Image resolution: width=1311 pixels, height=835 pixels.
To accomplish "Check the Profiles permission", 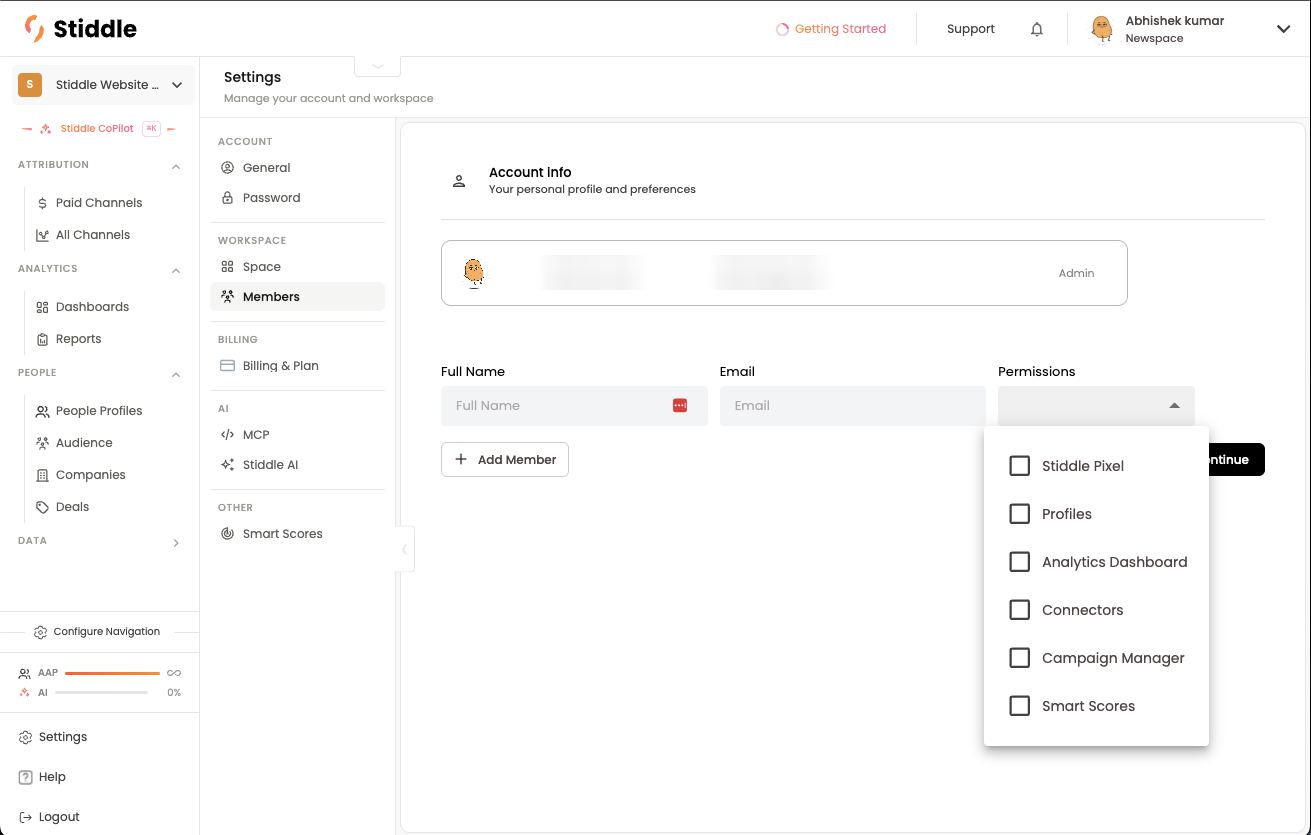I will click(x=1019, y=514).
